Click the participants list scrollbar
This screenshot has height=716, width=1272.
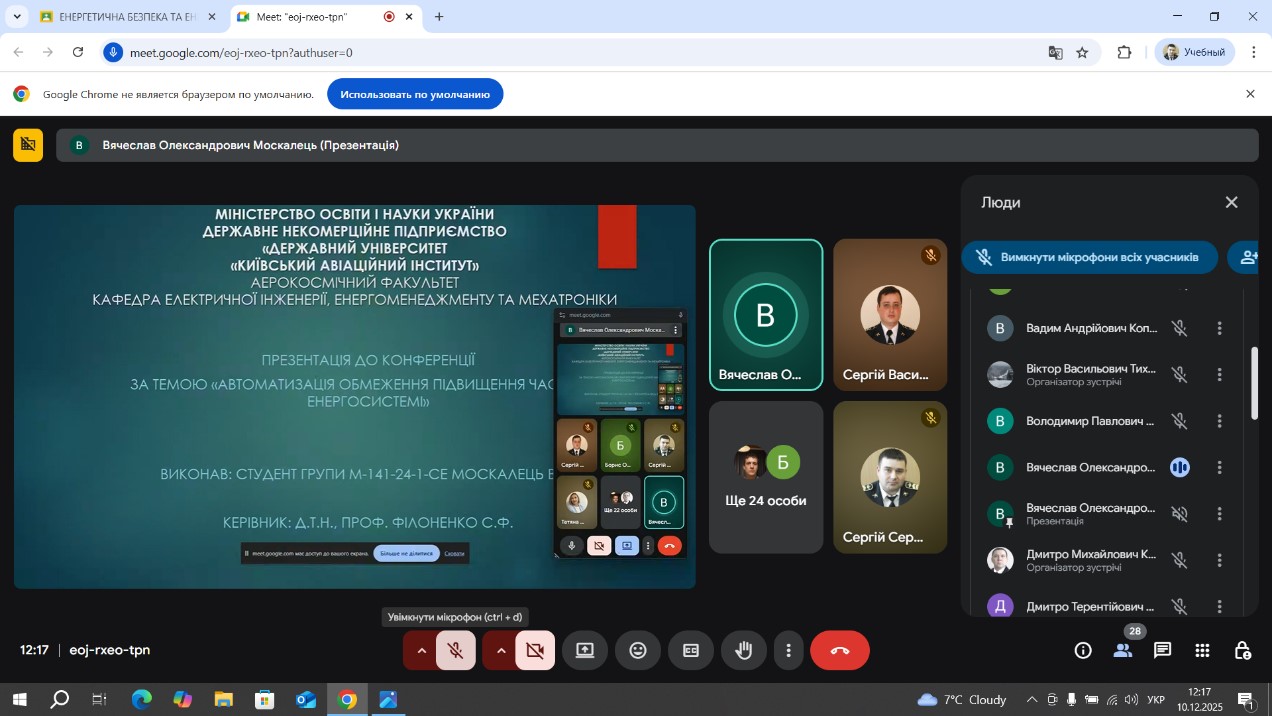[x=1255, y=383]
